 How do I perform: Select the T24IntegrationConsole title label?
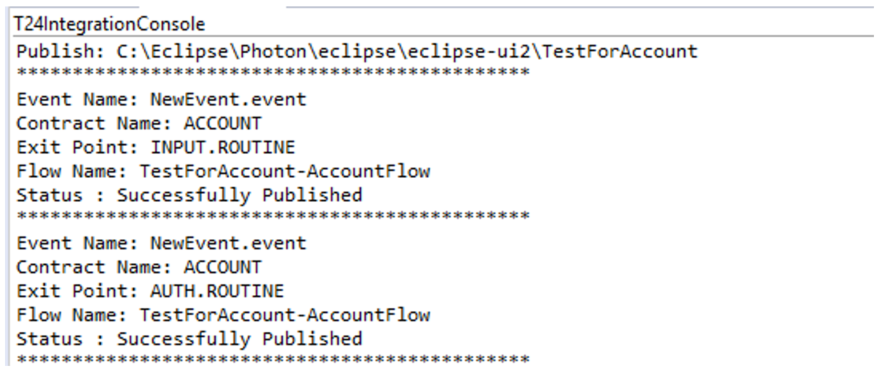click(110, 24)
